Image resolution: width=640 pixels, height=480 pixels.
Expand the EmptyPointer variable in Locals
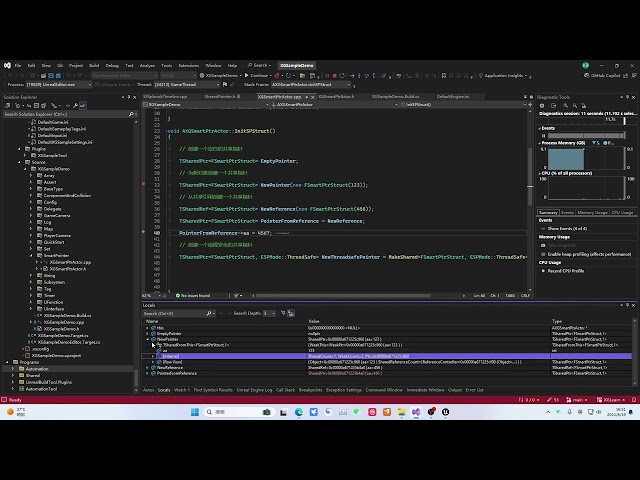[x=147, y=334]
